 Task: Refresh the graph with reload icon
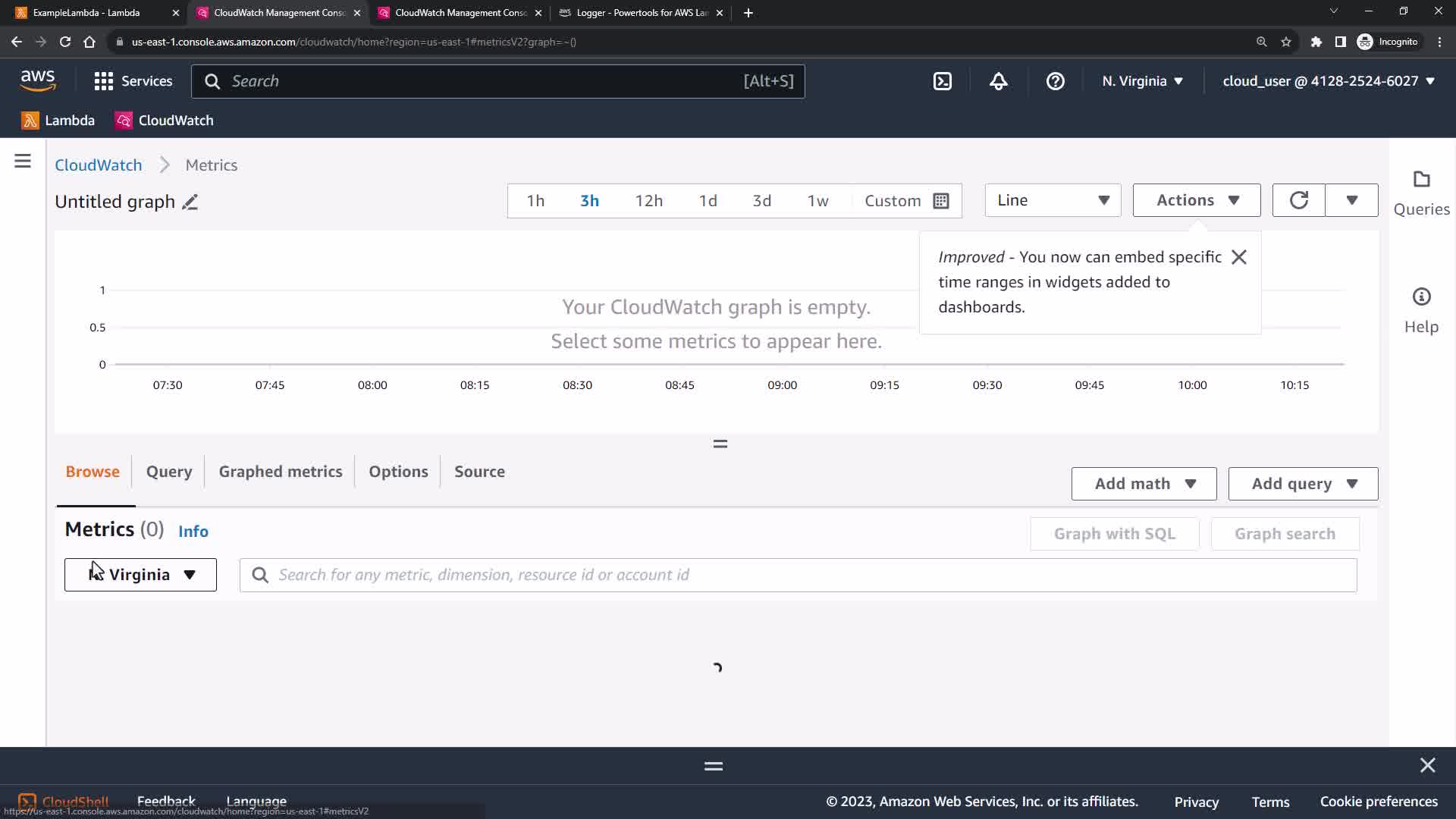(1298, 200)
